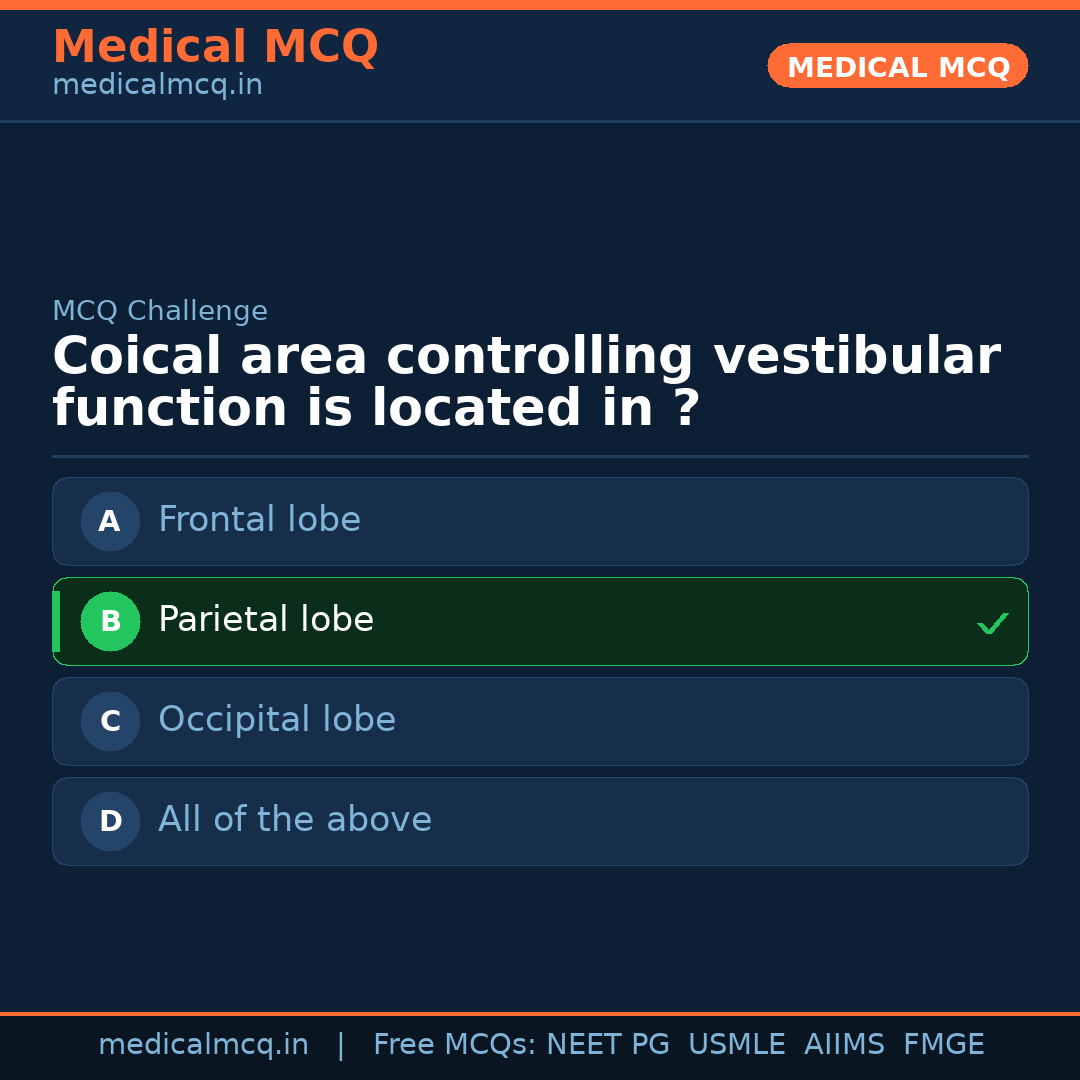Click the green circled B badge
This screenshot has width=1080, height=1080.
pos(110,621)
